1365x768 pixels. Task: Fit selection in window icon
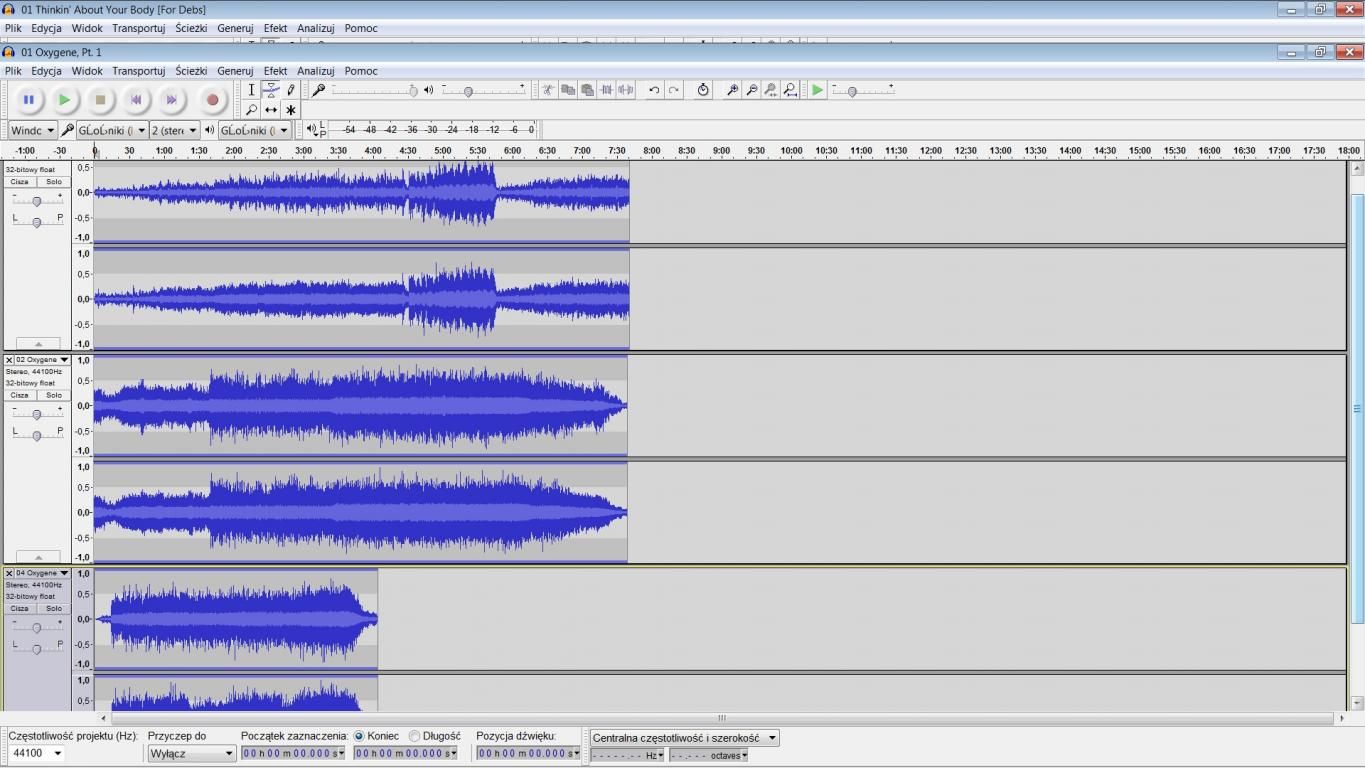click(771, 90)
